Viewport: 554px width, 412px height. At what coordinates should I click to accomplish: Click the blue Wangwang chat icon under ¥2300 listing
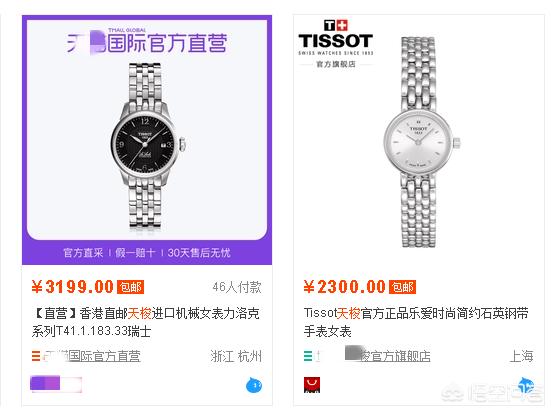(526, 385)
